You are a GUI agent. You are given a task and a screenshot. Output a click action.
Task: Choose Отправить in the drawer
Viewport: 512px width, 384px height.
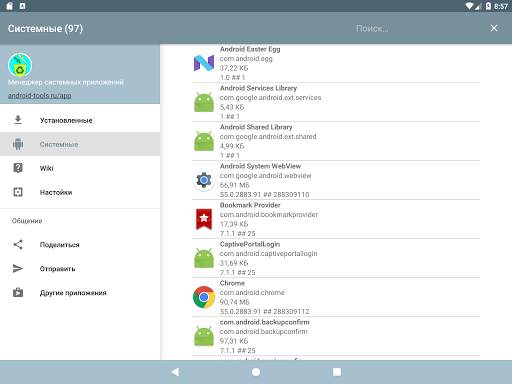(80, 269)
